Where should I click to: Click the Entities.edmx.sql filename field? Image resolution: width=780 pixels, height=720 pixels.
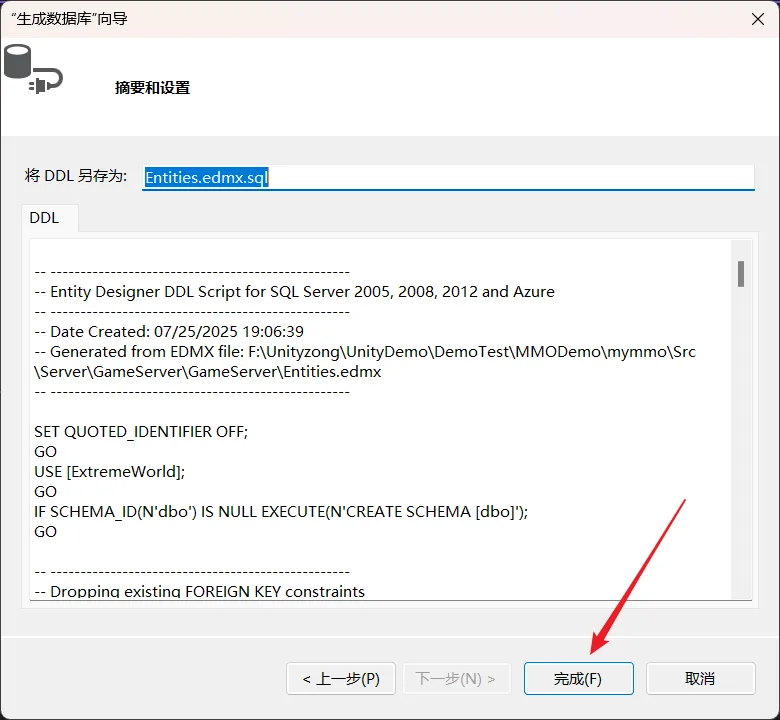click(x=447, y=177)
